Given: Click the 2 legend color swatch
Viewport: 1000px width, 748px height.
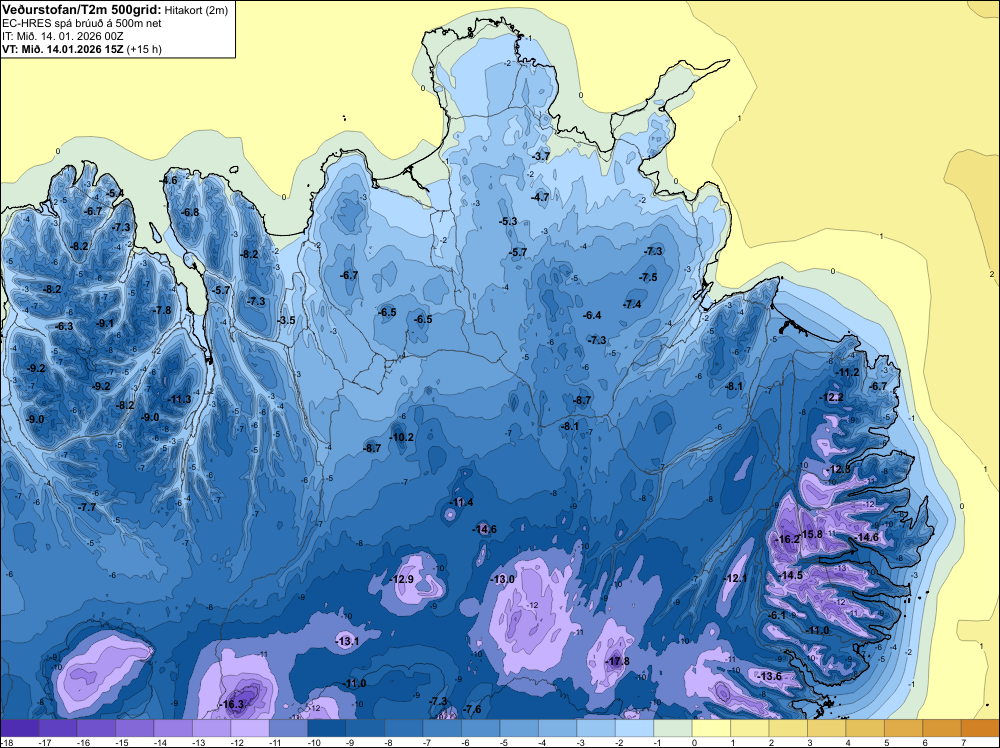Looking at the screenshot, I should [x=788, y=728].
